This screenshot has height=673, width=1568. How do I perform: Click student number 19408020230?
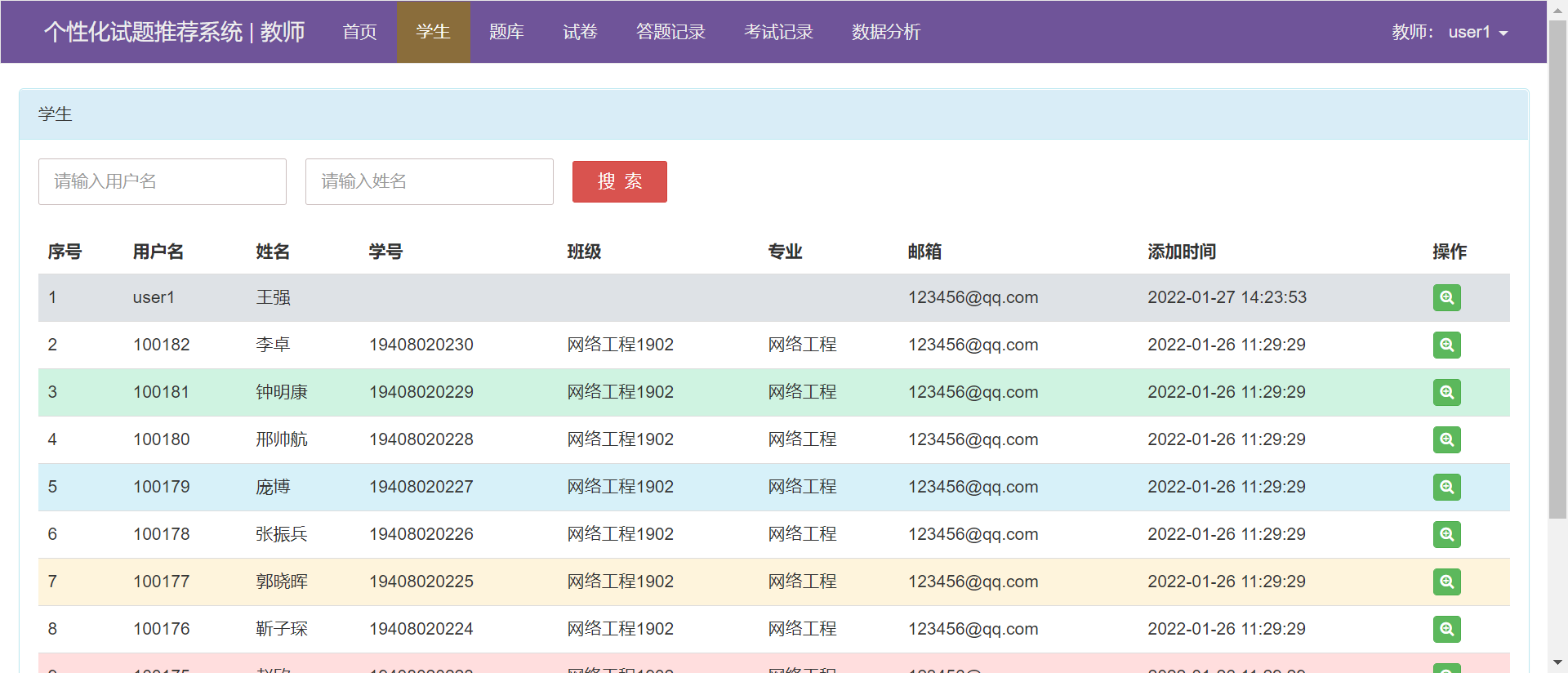tap(421, 345)
